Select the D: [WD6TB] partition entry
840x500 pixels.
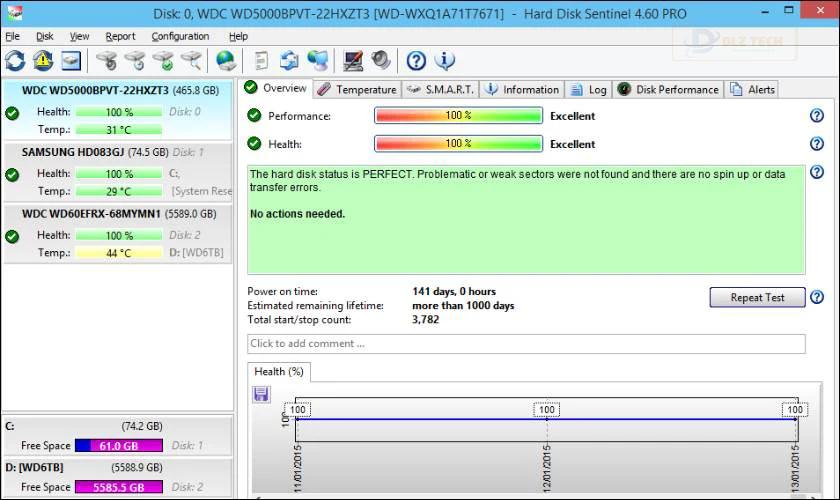(117, 477)
